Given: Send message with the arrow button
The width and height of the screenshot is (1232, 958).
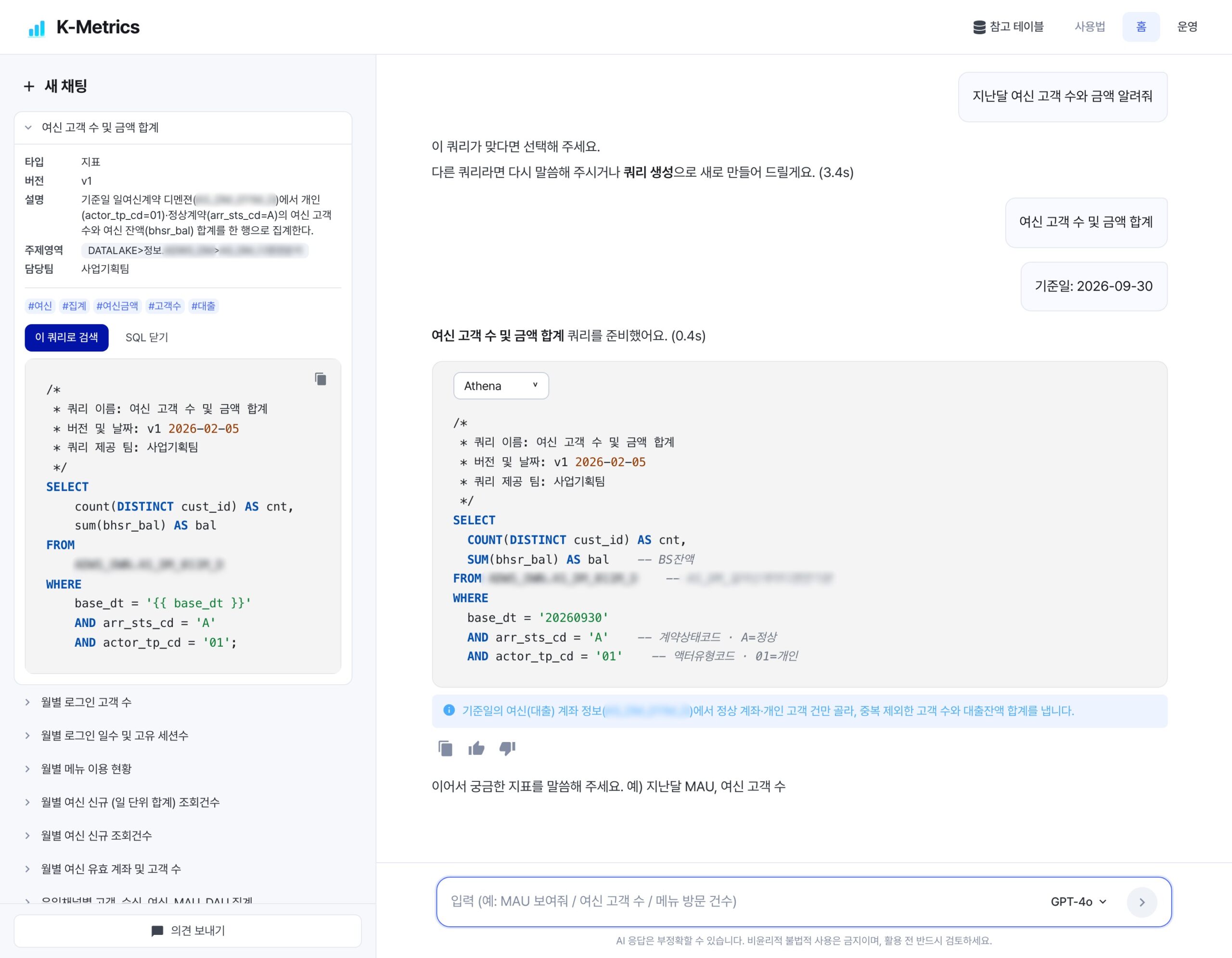Looking at the screenshot, I should 1142,902.
